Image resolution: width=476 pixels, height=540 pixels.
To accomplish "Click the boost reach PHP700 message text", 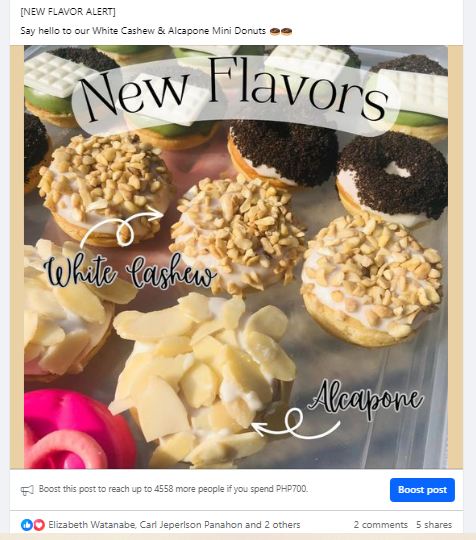I will [173, 489].
